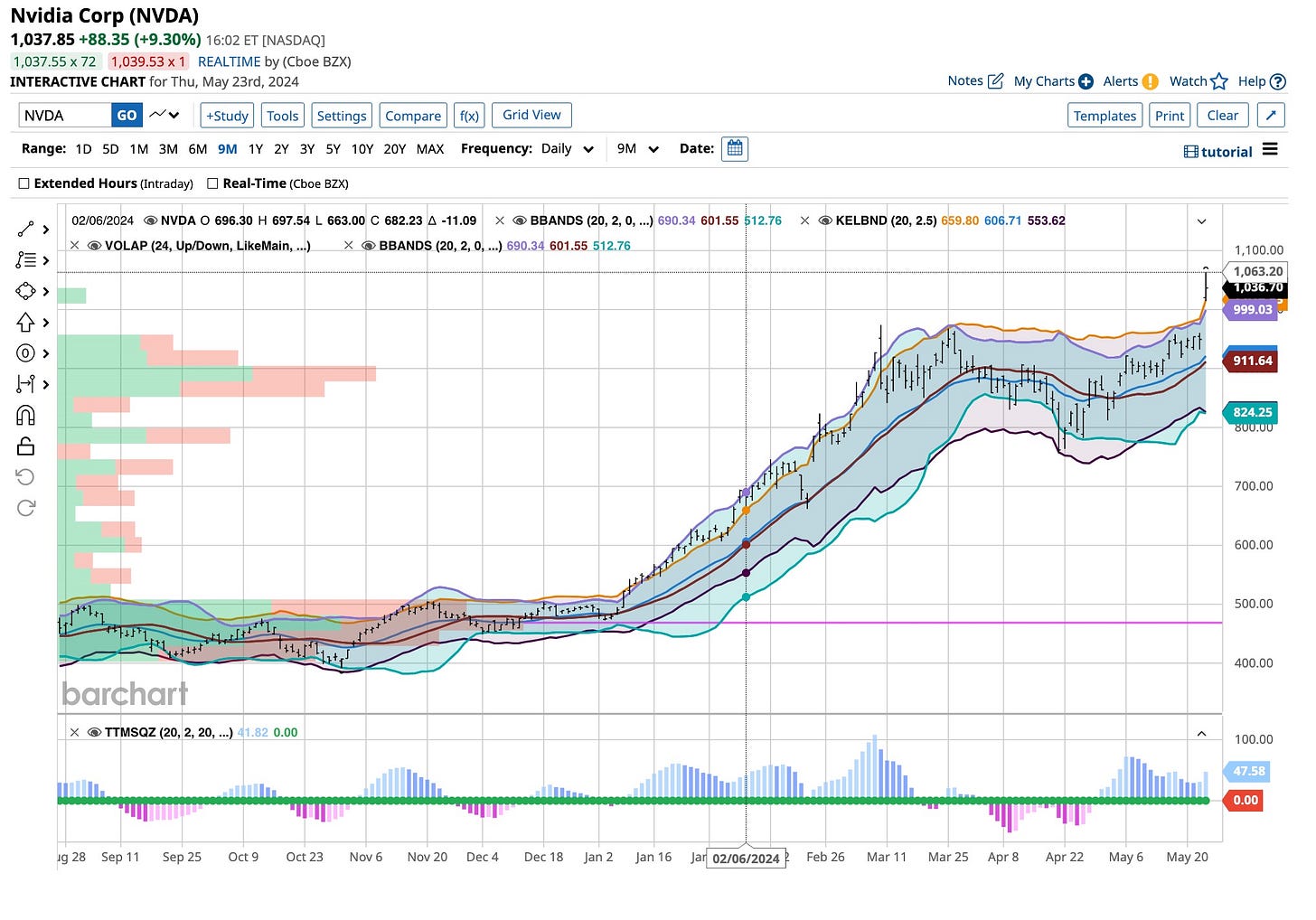Hide KELBND study eye icon
Screen dimensions: 1316x920
pyautogui.click(x=825, y=221)
